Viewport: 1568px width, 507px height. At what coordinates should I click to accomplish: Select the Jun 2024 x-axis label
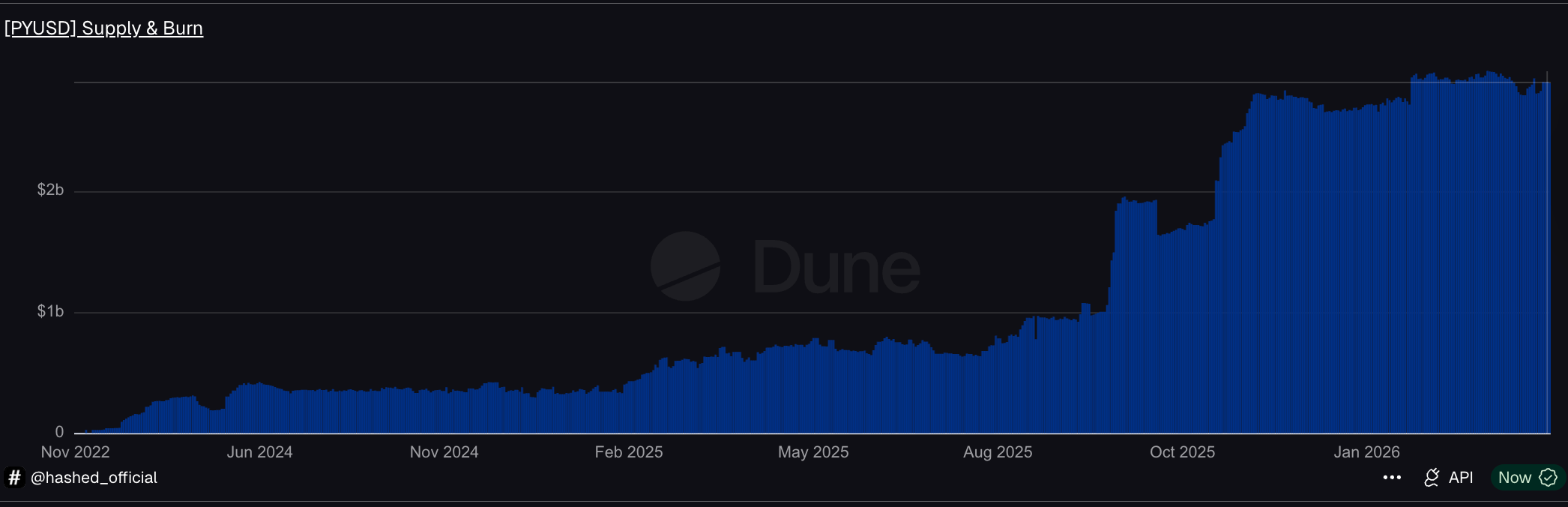259,452
